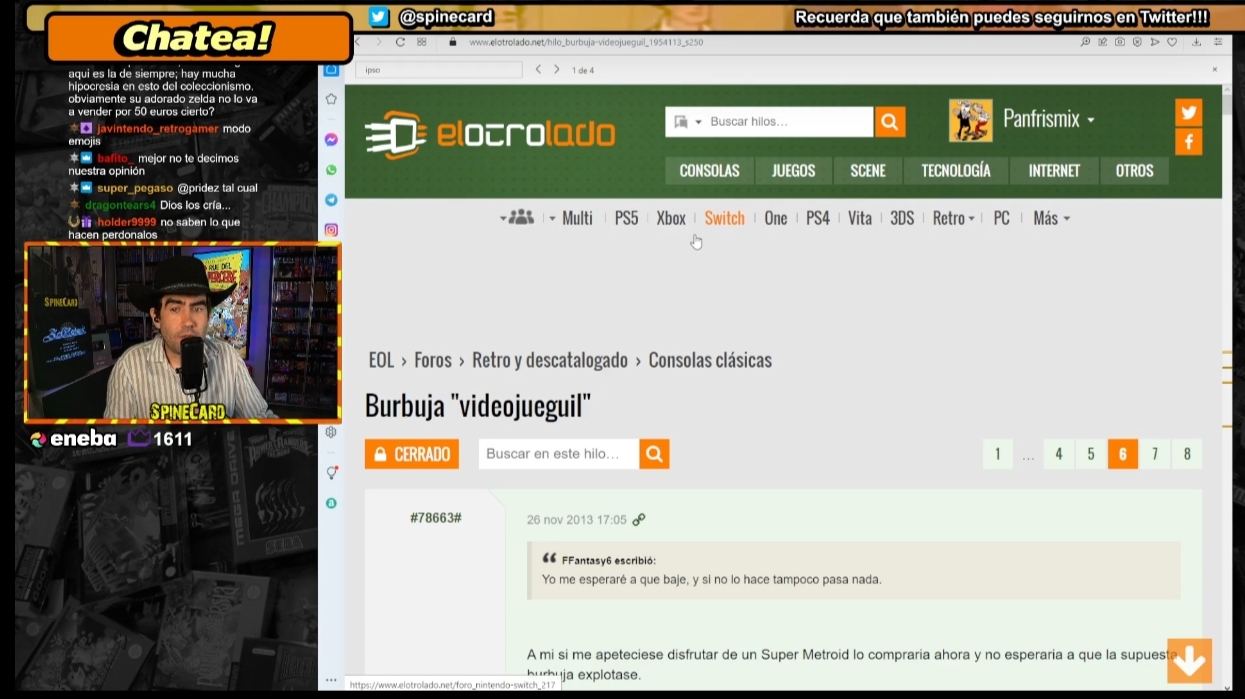Click the elotrolado logo
The height and width of the screenshot is (699, 1245).
[490, 134]
